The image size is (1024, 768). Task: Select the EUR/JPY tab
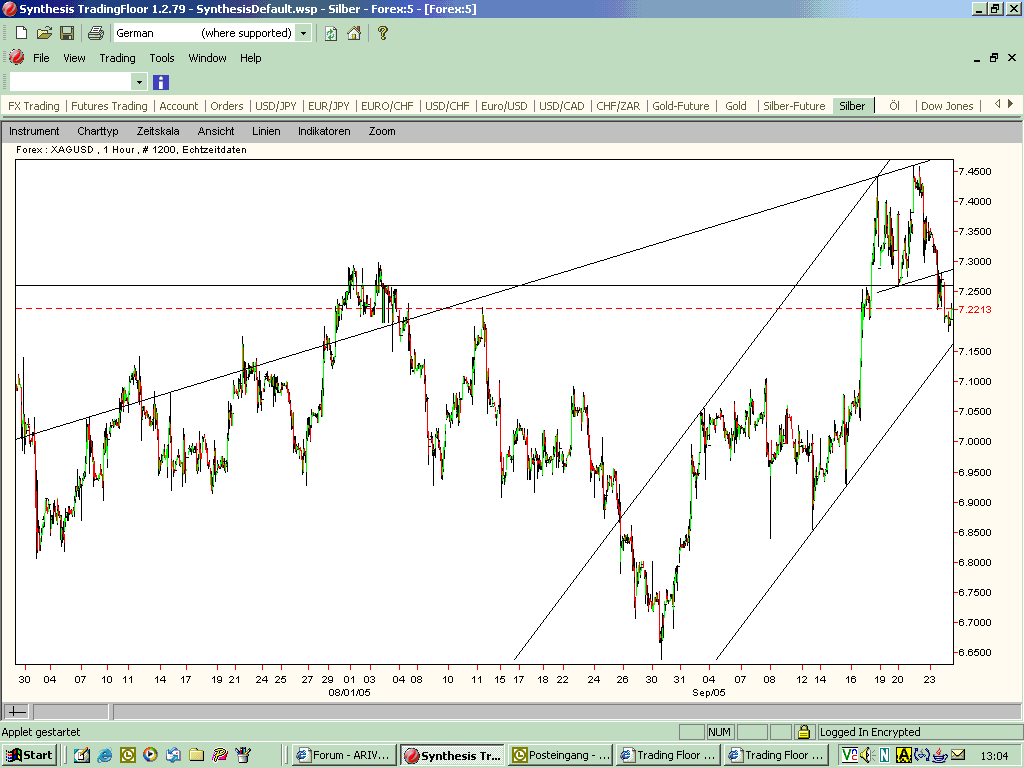(328, 106)
